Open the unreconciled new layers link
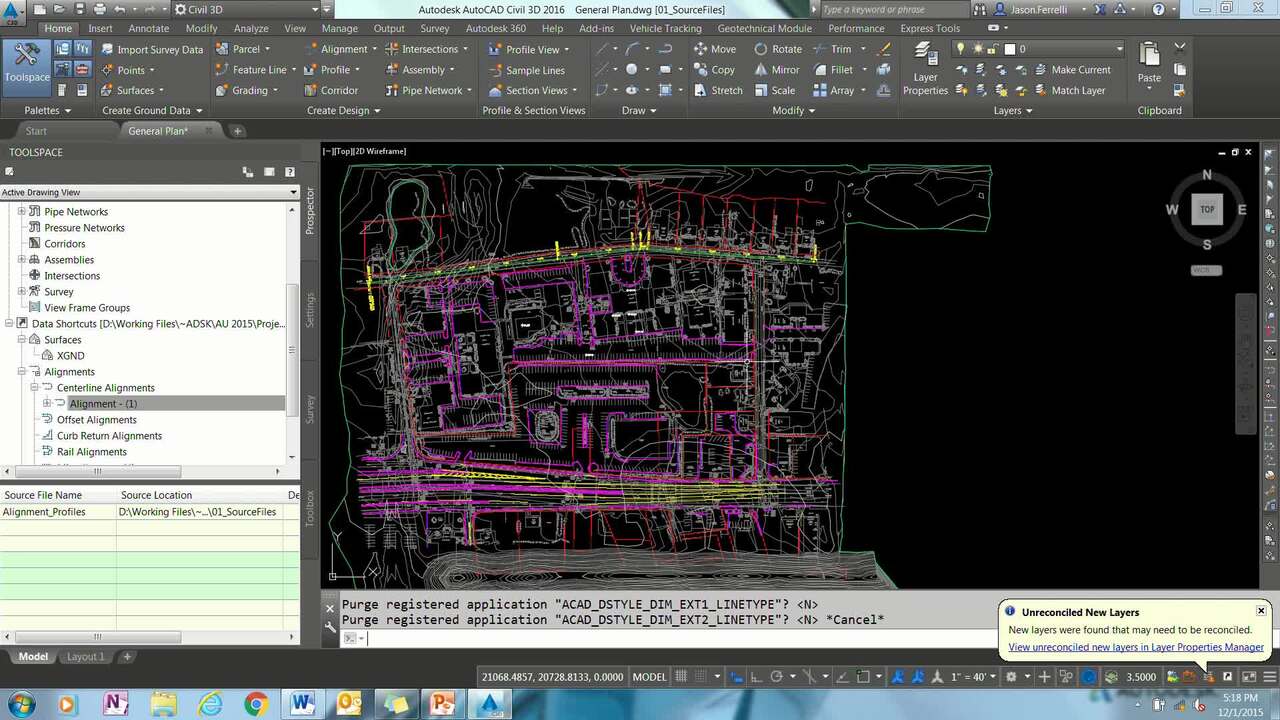 click(1136, 647)
